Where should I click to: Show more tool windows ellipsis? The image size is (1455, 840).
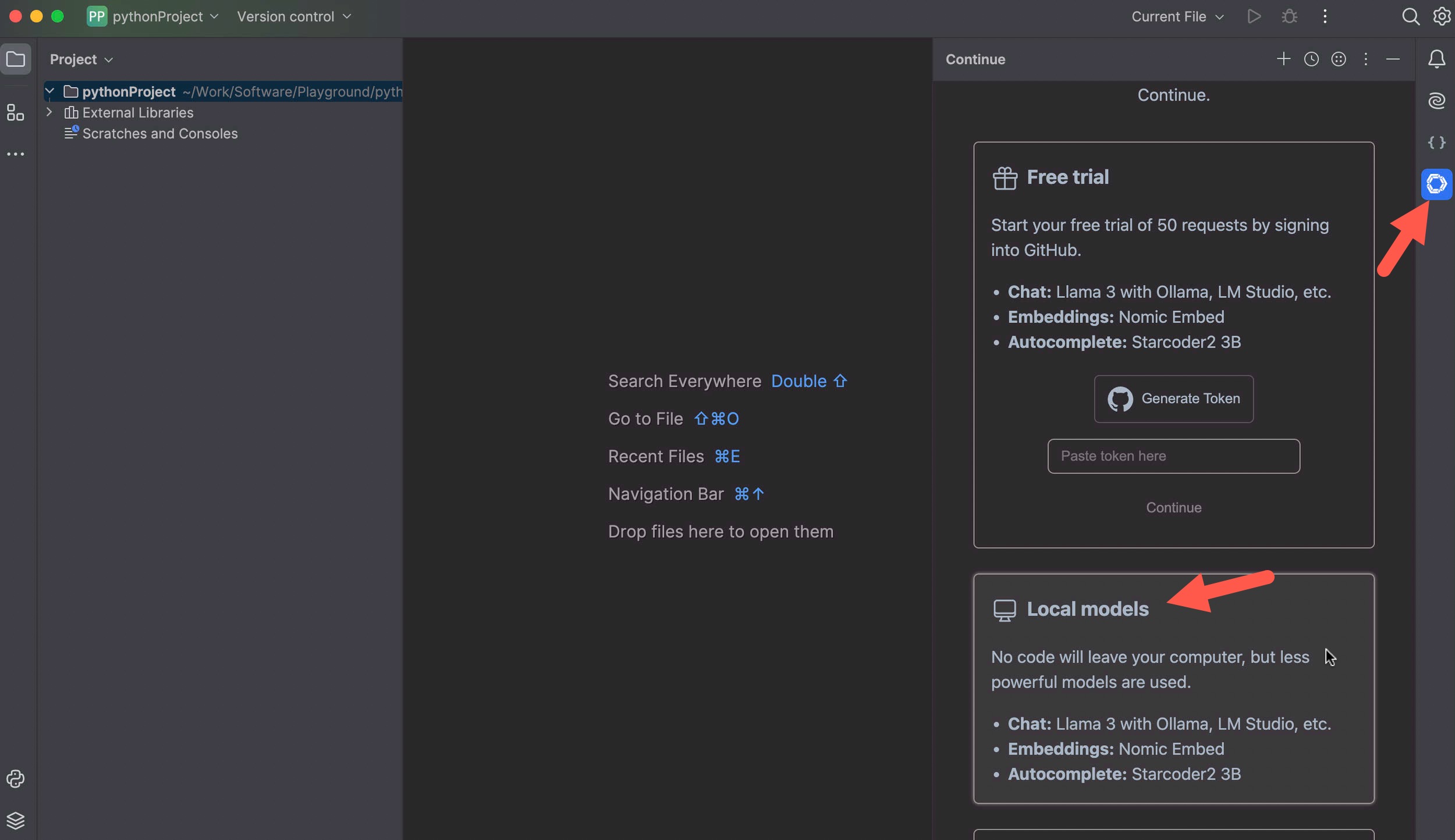point(16,154)
